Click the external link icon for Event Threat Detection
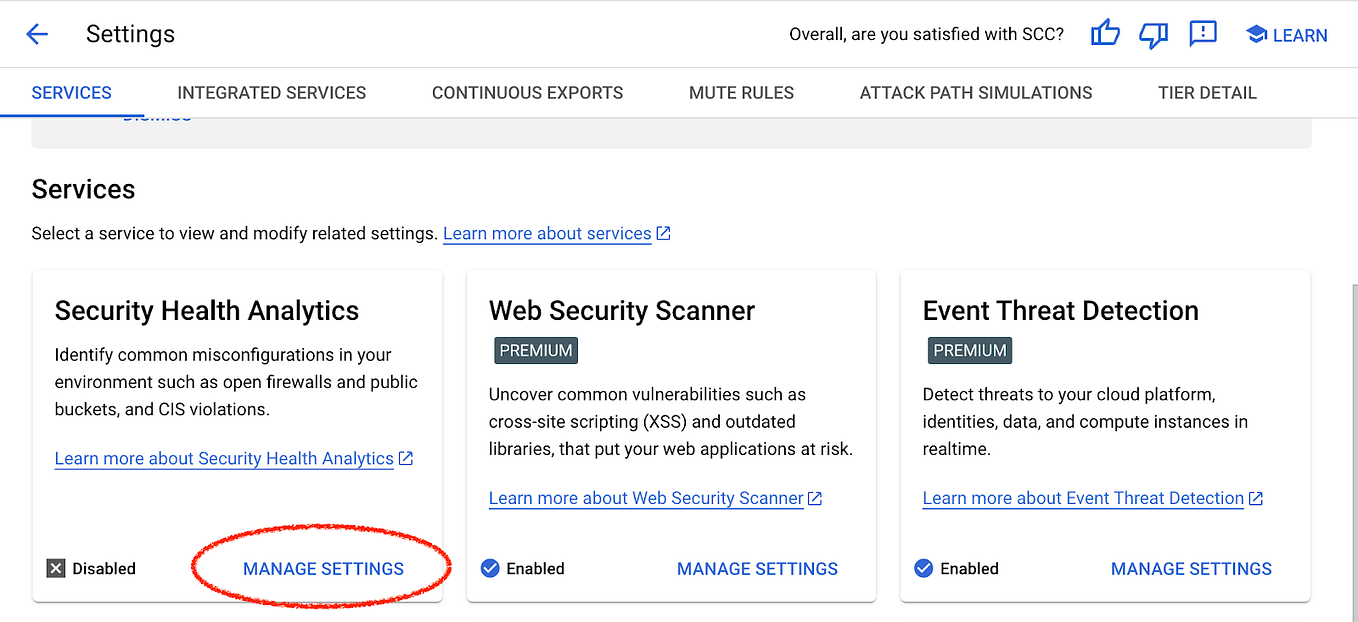The height and width of the screenshot is (622, 1358). tap(1257, 497)
